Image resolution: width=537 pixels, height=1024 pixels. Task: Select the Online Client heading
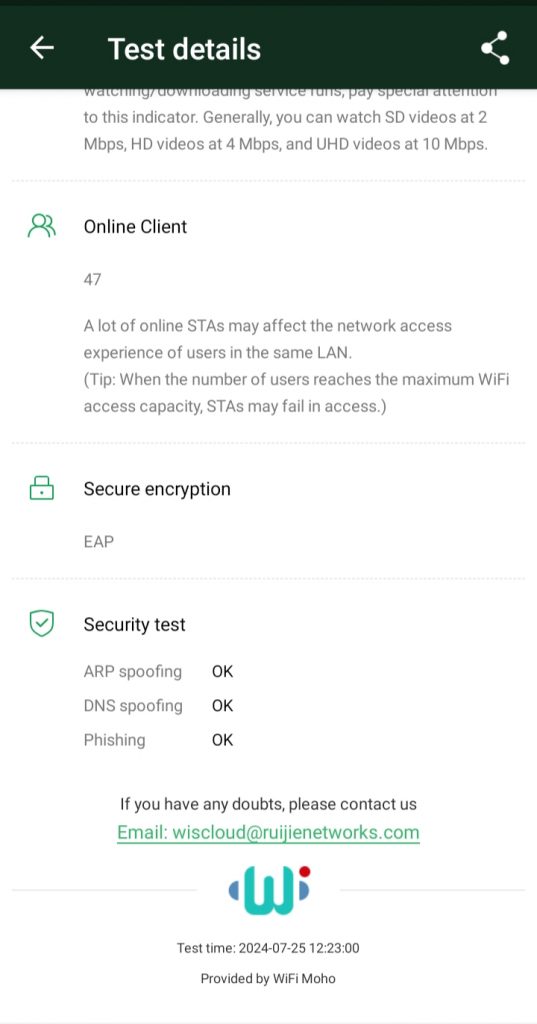point(135,227)
